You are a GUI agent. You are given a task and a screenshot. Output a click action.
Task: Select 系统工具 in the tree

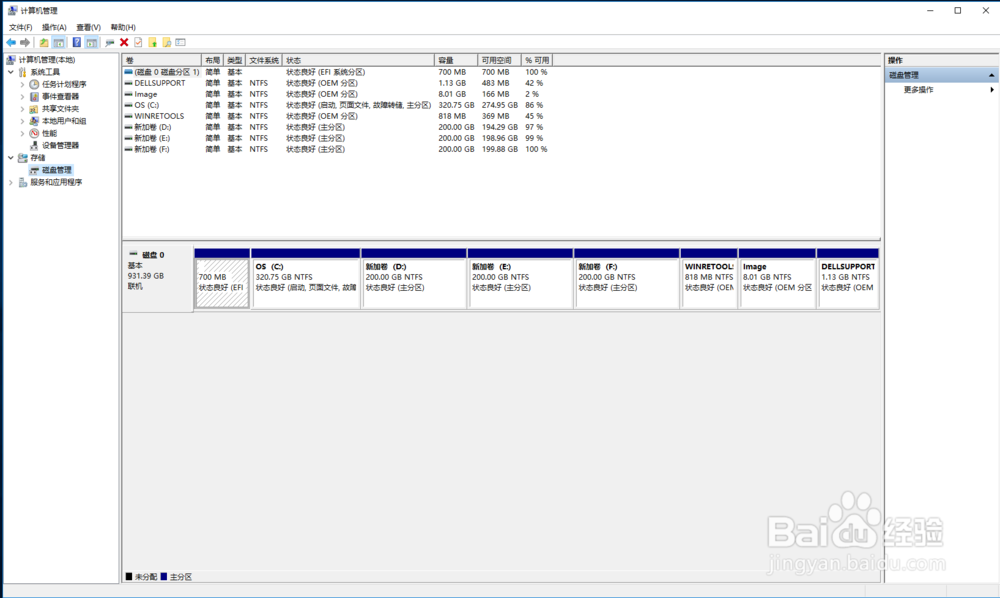[45, 72]
